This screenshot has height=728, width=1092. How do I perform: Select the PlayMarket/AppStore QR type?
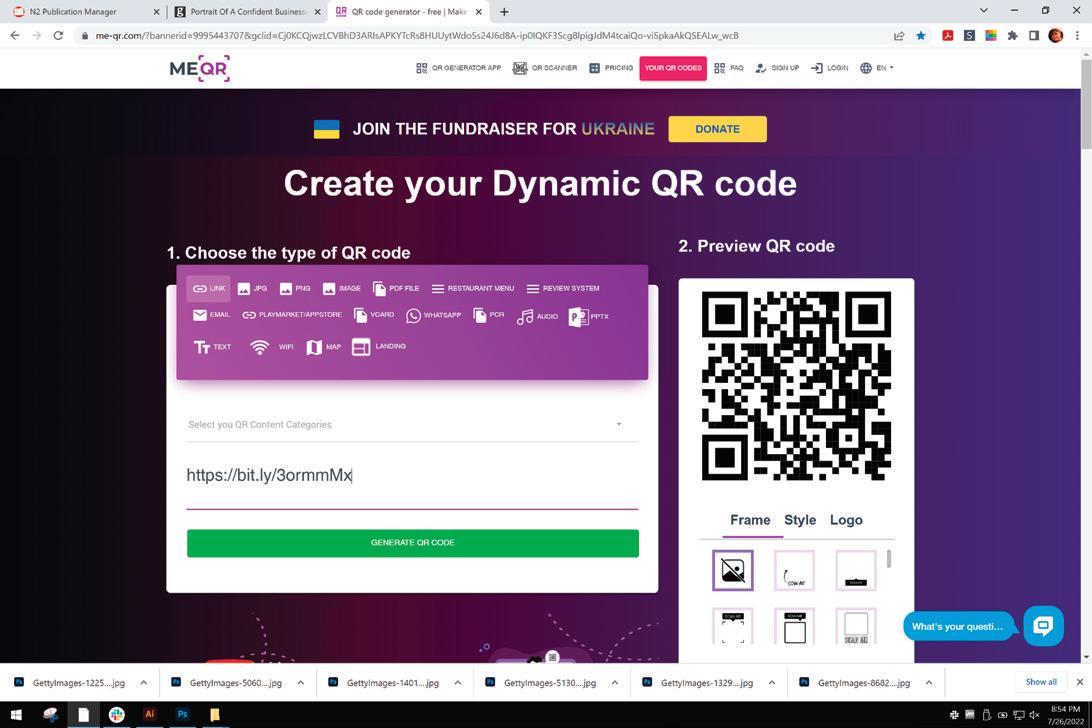[292, 315]
